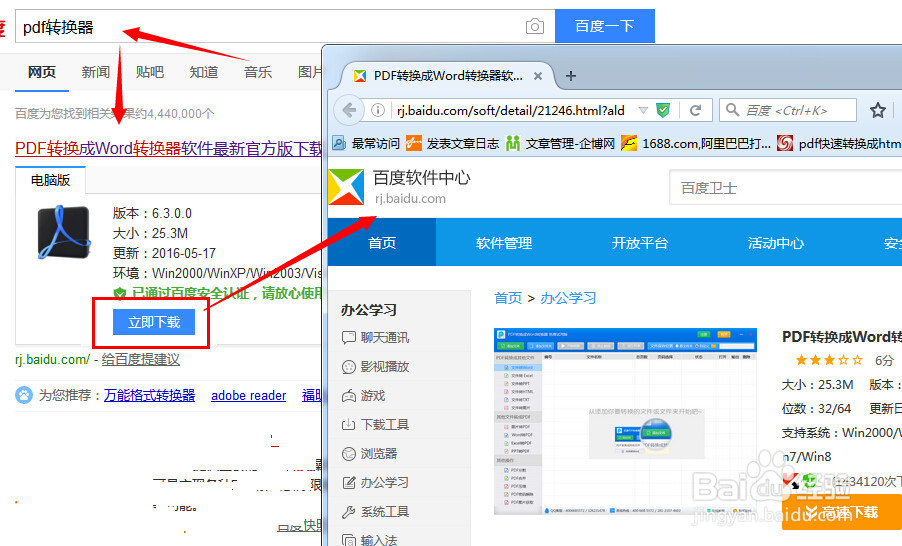Image resolution: width=902 pixels, height=546 pixels.
Task: Open the 给百度提建议 link
Action: (140, 360)
